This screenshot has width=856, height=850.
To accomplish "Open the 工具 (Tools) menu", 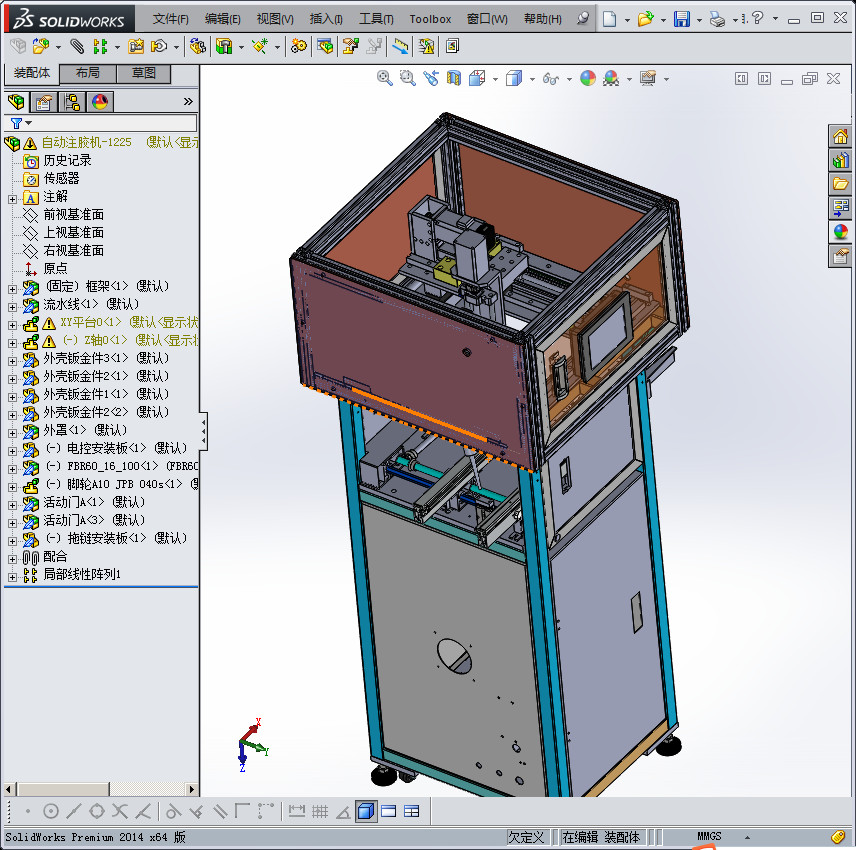I will coord(376,19).
